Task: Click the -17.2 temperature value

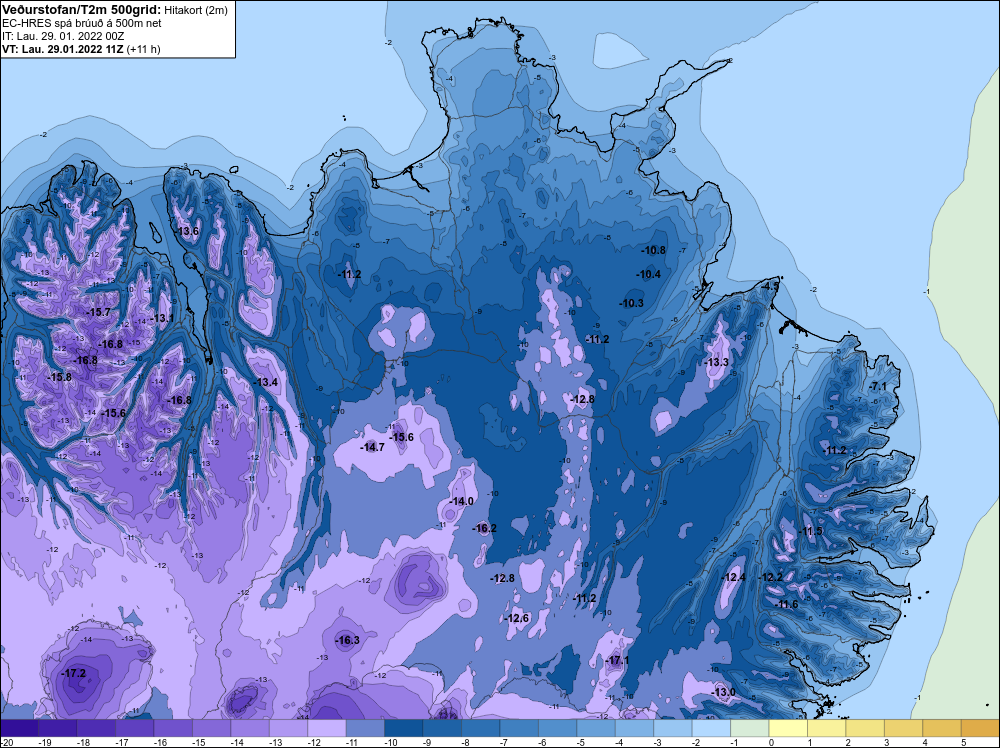Action: [73, 673]
